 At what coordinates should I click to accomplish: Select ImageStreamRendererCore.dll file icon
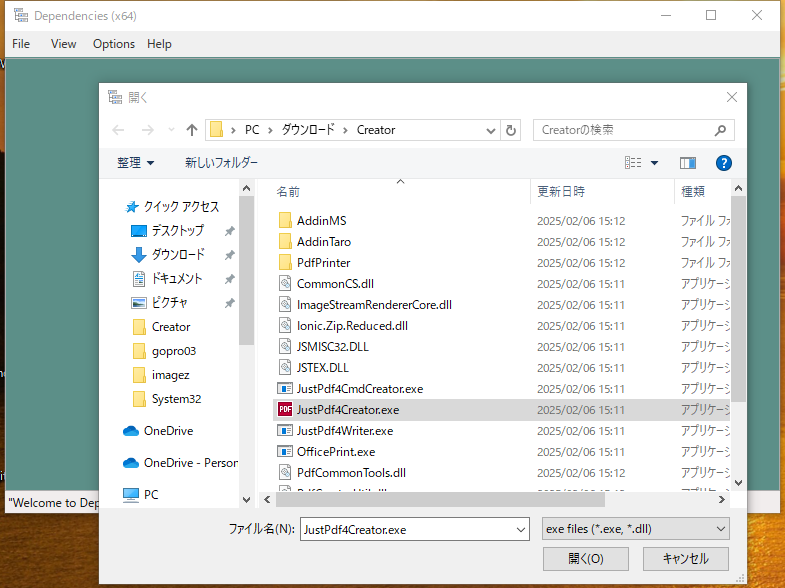(x=285, y=305)
